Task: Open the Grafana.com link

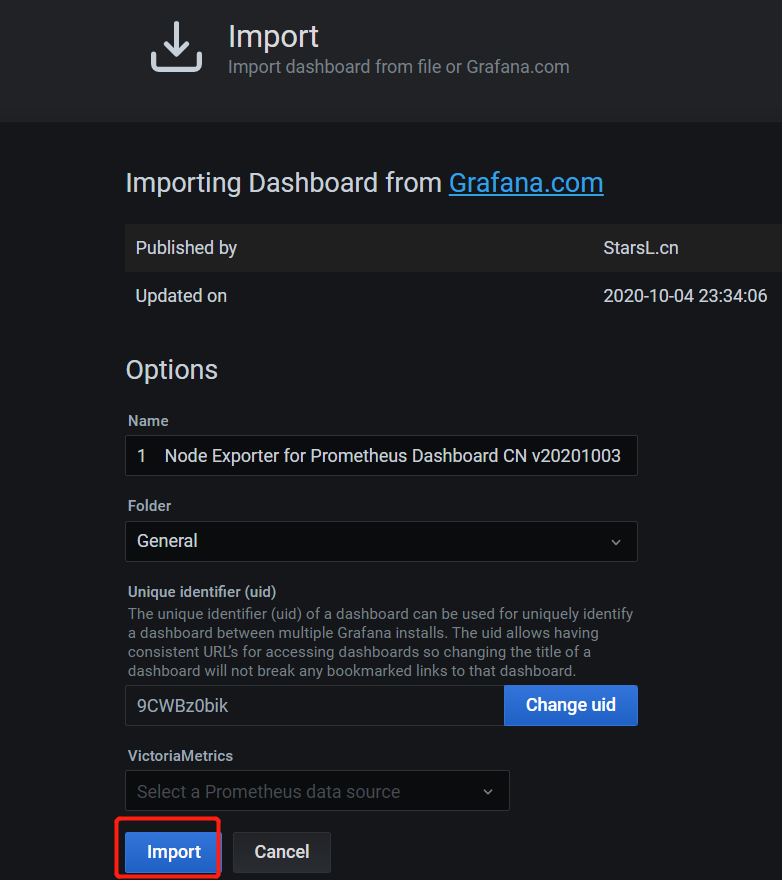Action: click(x=526, y=183)
